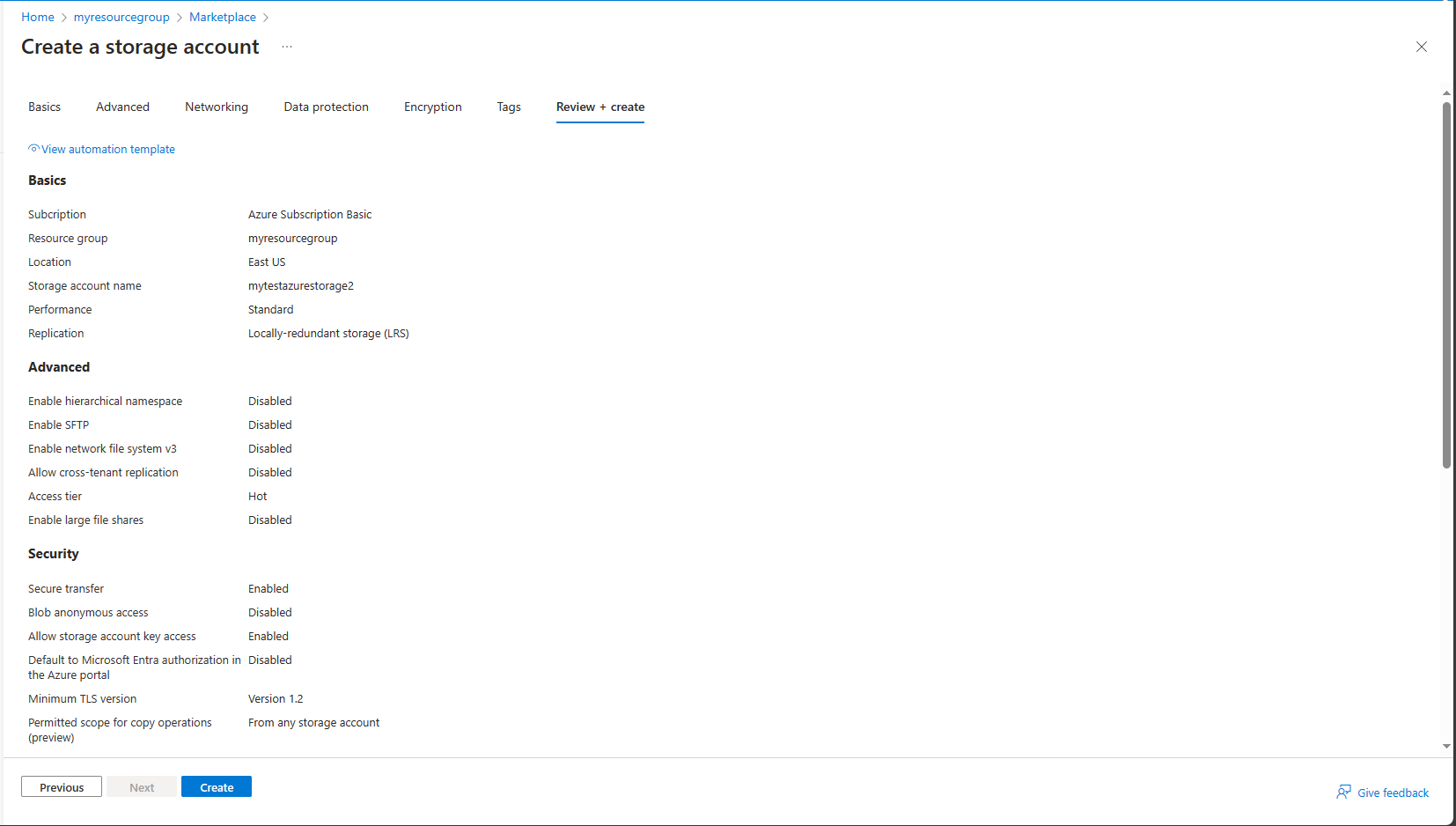Click the Create button
The height and width of the screenshot is (826, 1456).
(216, 786)
